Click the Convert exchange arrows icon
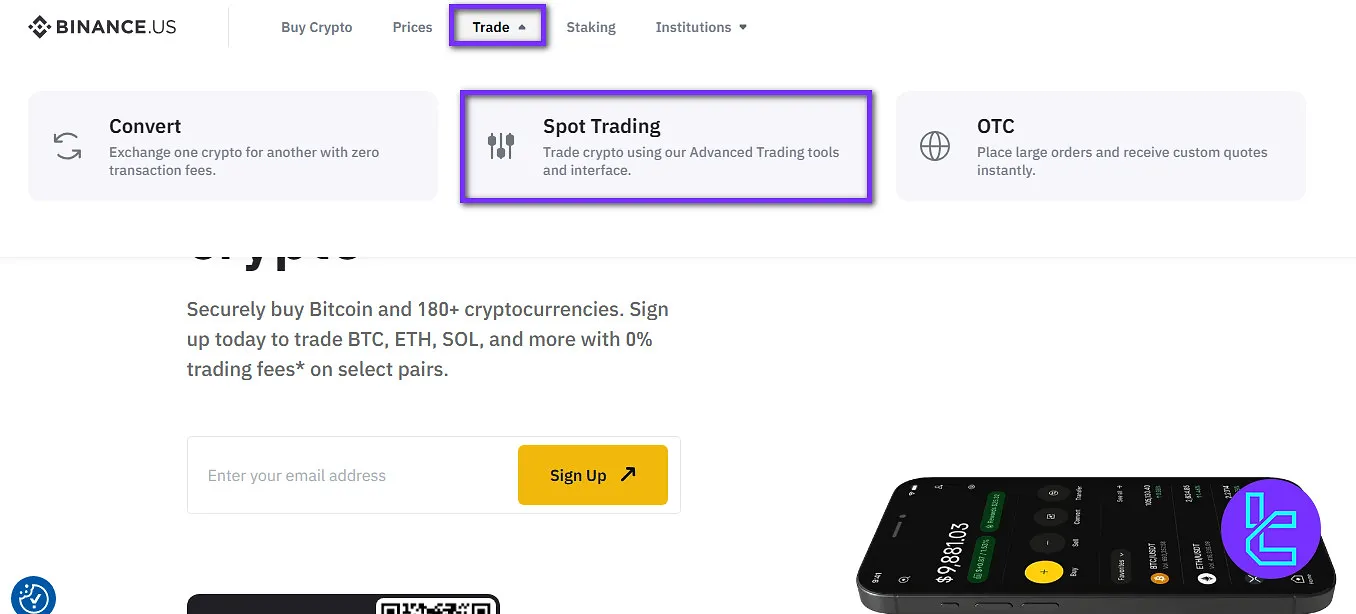This screenshot has width=1356, height=614. tap(67, 145)
